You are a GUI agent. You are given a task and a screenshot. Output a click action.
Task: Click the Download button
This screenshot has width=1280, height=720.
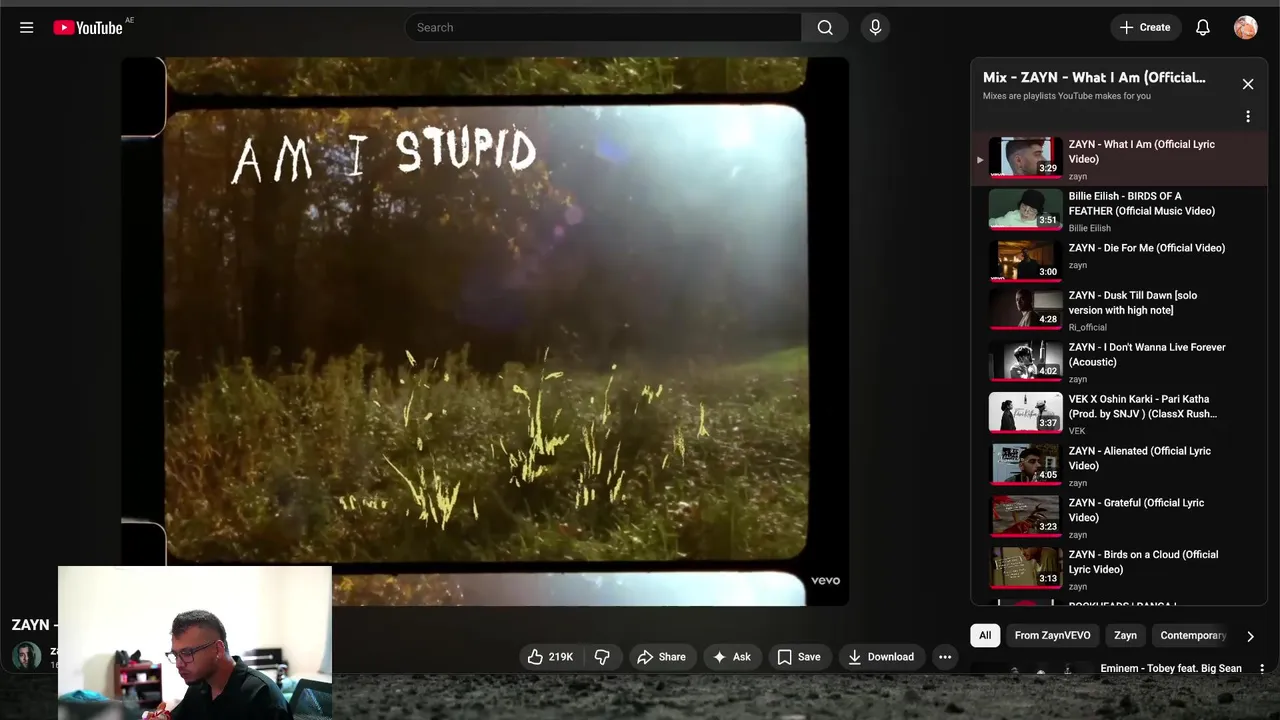[881, 657]
